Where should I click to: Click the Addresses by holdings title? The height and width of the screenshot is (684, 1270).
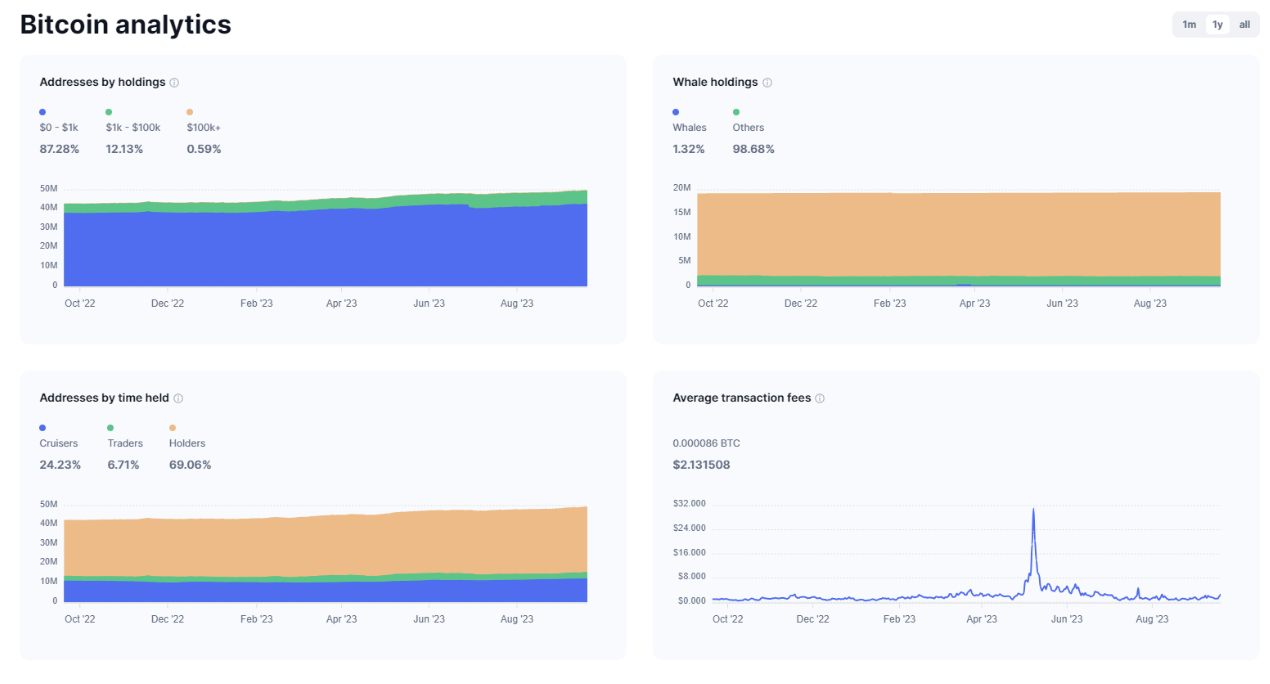102,83
